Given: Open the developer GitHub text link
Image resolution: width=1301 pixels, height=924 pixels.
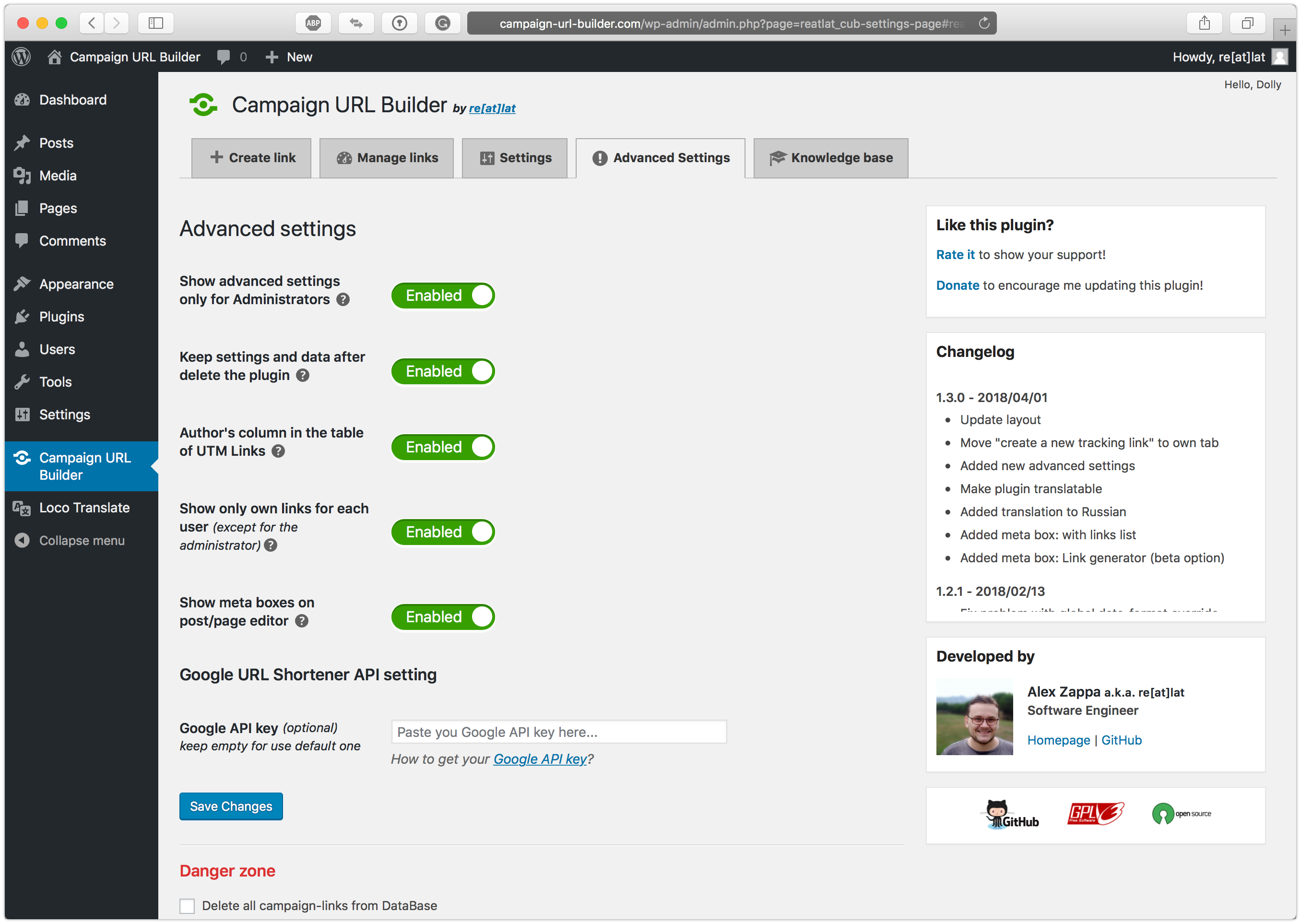Looking at the screenshot, I should (x=1122, y=740).
